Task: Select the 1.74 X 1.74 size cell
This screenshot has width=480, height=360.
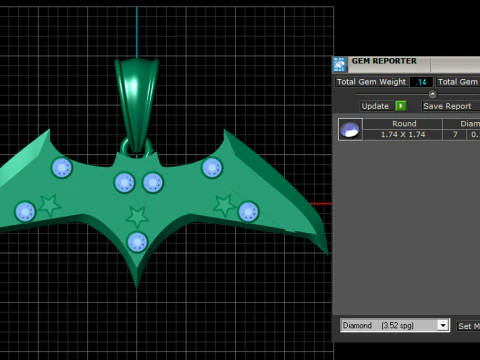Action: [x=403, y=135]
